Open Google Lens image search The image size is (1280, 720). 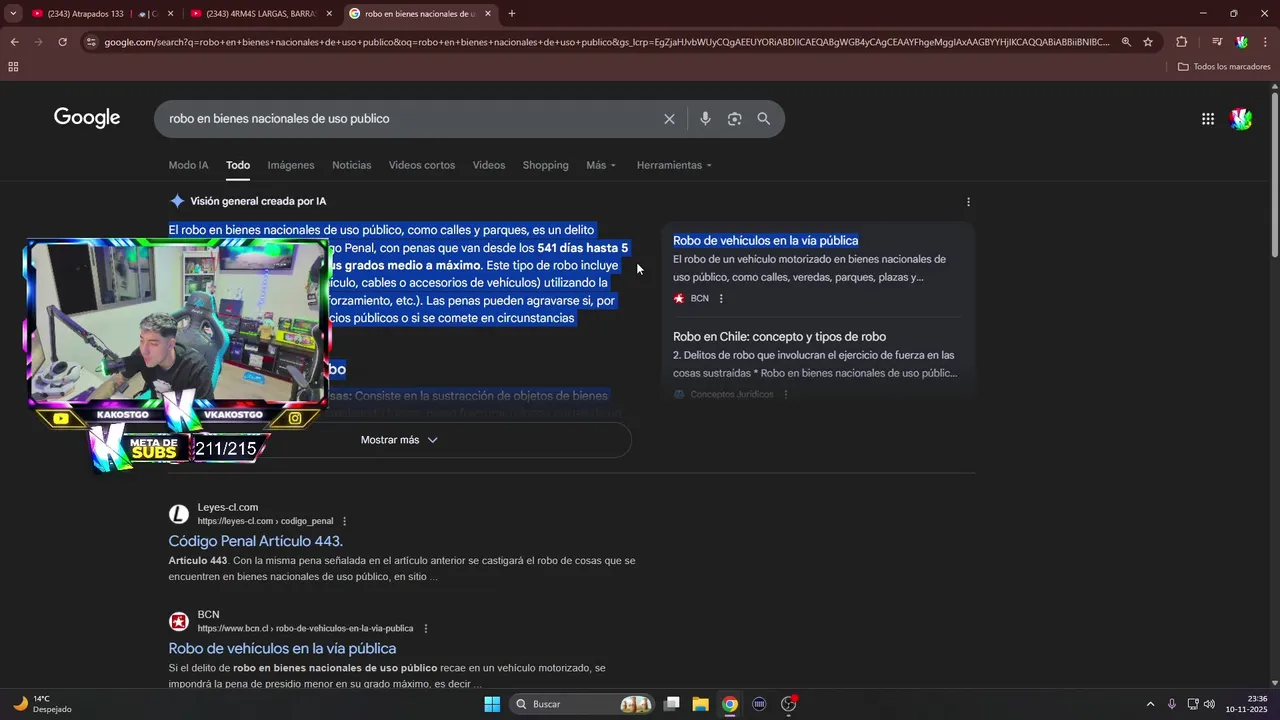tap(734, 119)
